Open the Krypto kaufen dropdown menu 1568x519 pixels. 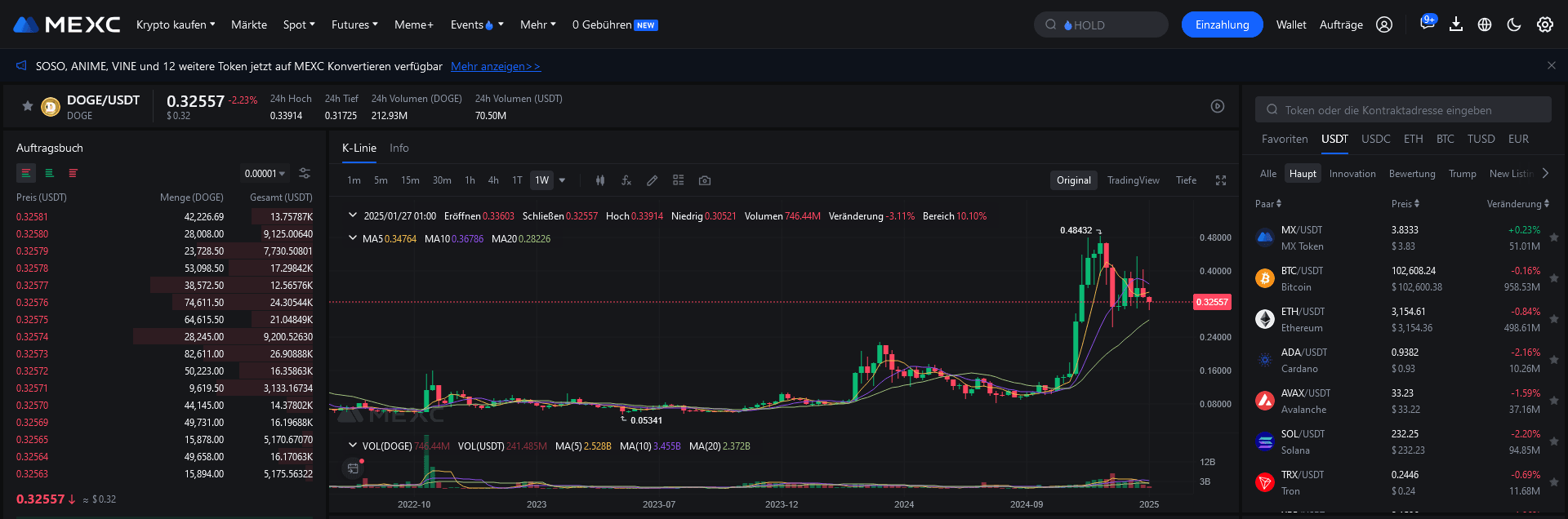point(176,24)
